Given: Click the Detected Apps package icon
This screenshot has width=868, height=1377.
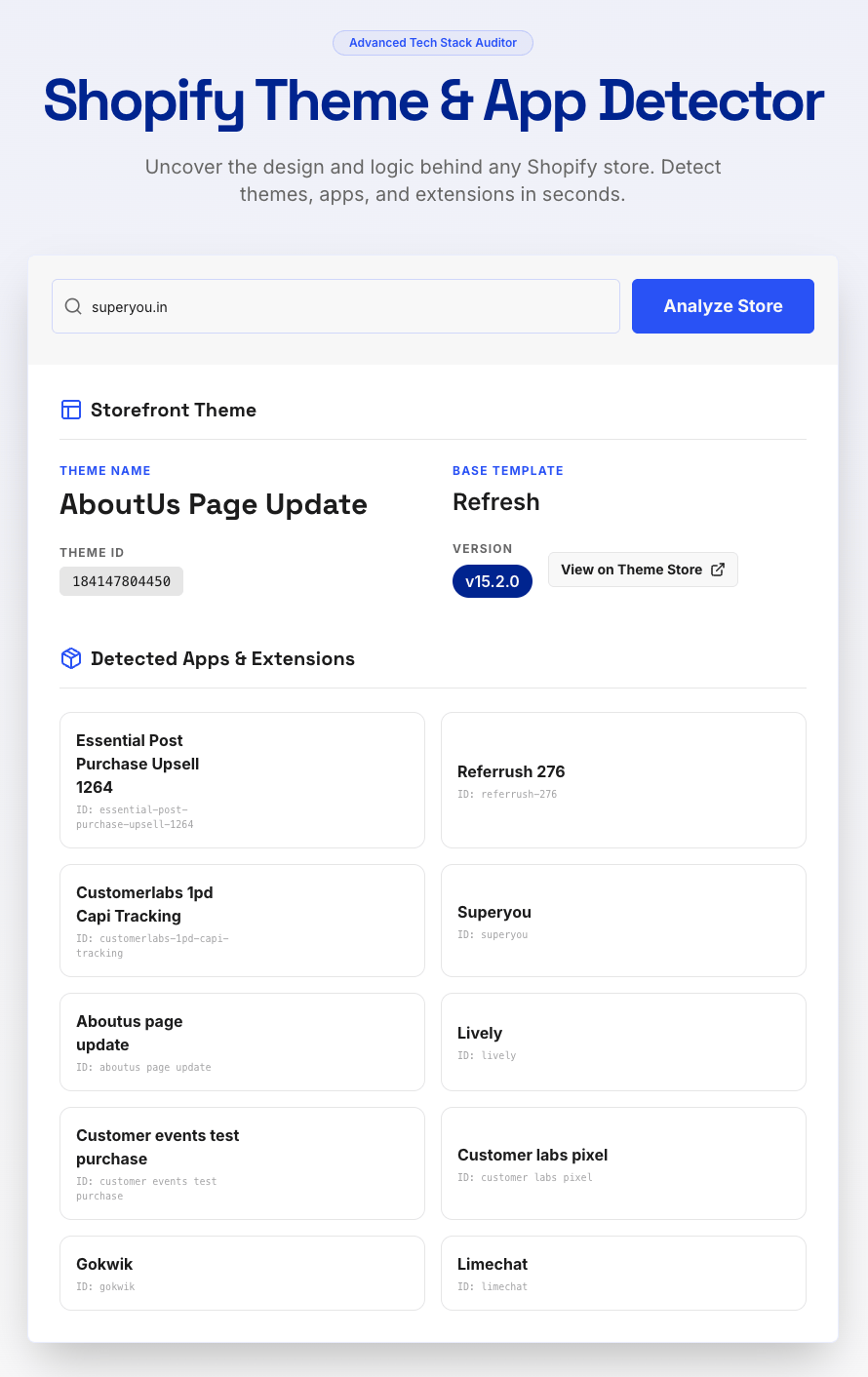Looking at the screenshot, I should point(71,658).
